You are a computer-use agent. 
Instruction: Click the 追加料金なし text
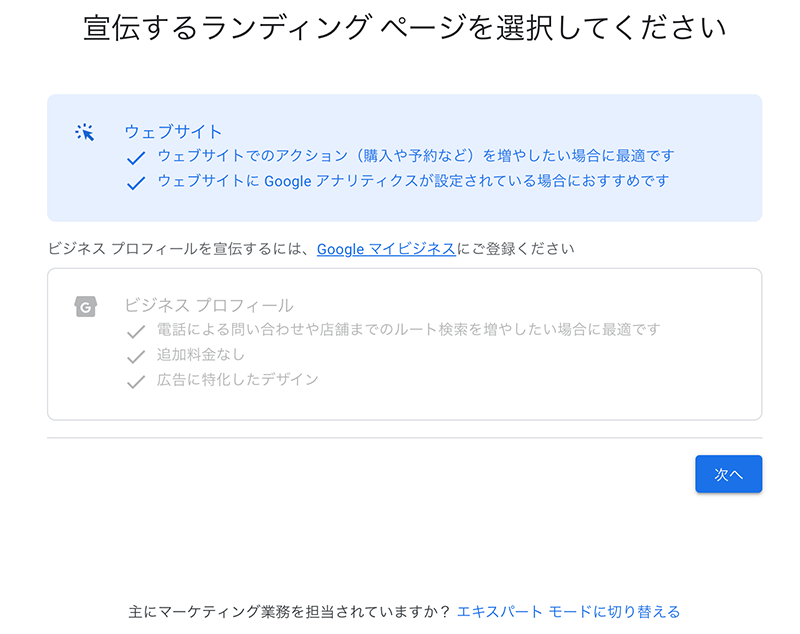[201, 354]
